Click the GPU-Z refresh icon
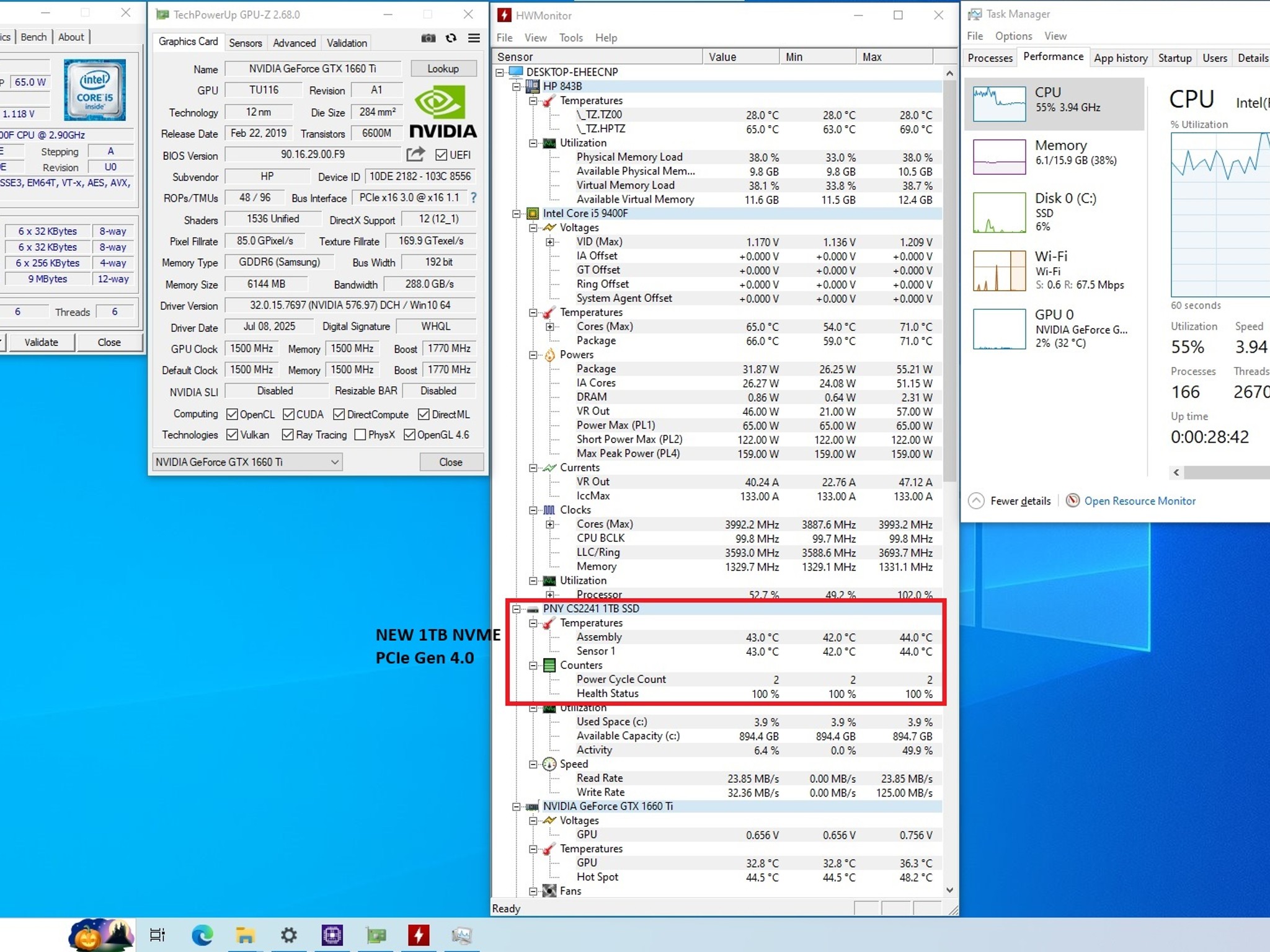This screenshot has height=952, width=1270. pos(451,38)
